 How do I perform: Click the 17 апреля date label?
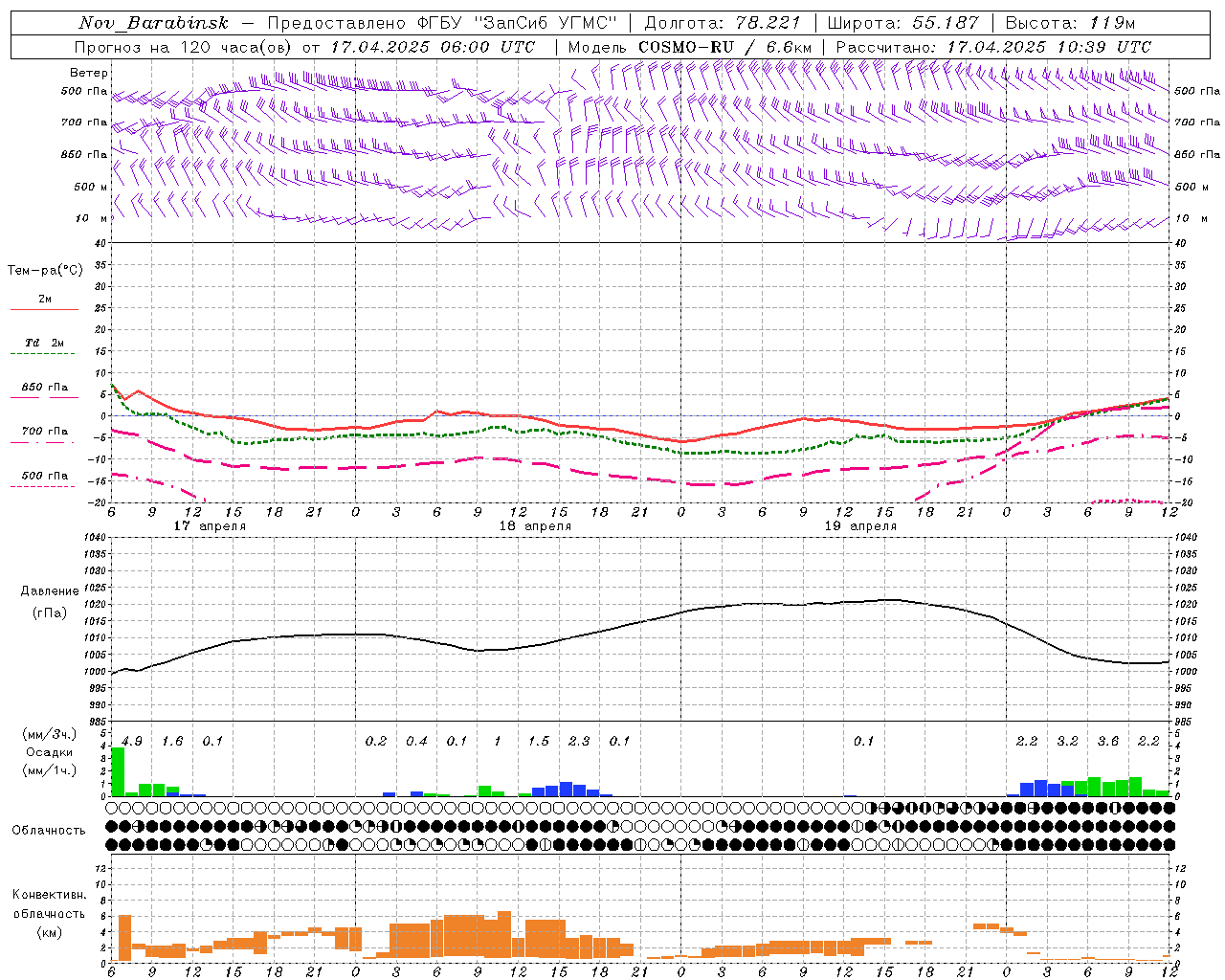(x=210, y=526)
